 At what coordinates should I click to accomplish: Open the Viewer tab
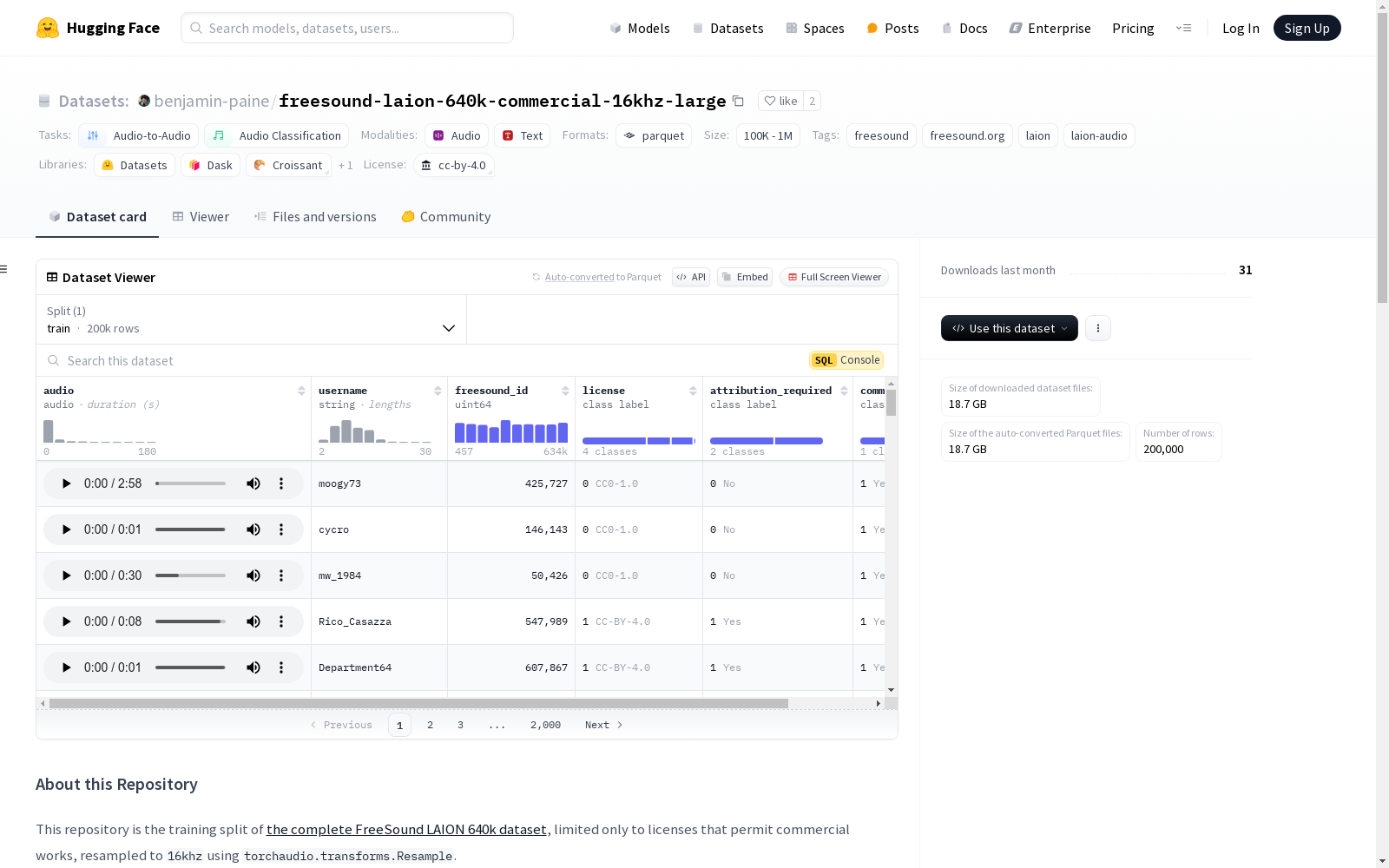click(x=201, y=217)
